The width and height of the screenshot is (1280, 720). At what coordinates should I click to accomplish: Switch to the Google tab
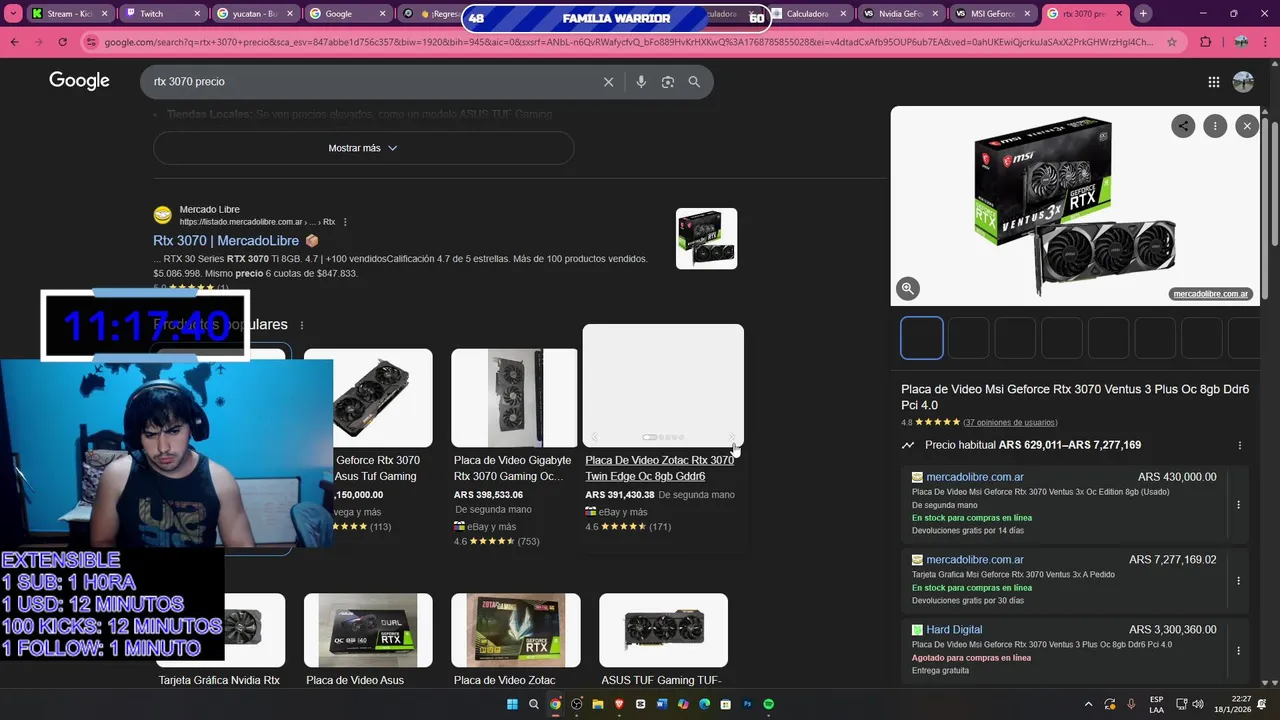pos(349,14)
